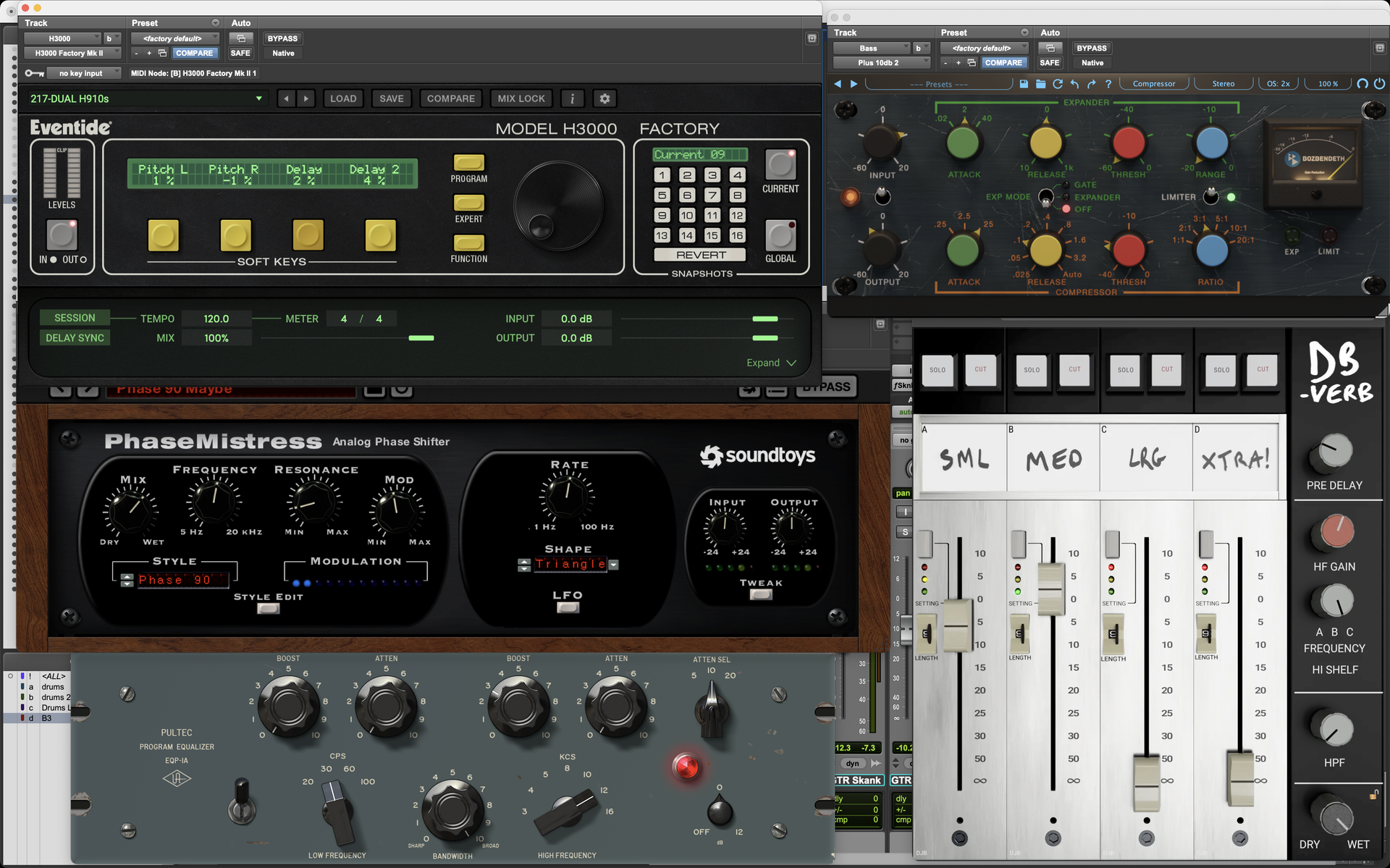Click Delay 2 soft key on H3000

point(380,235)
